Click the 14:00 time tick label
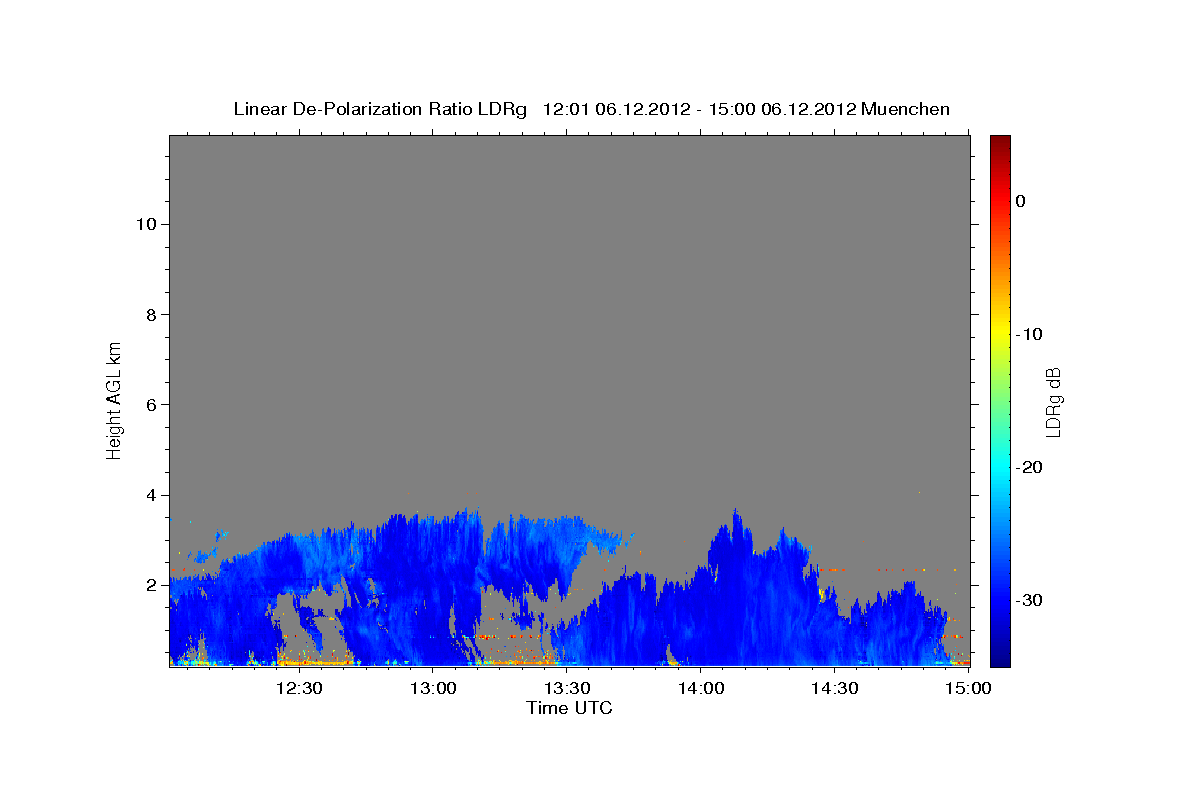The image size is (1200, 800). coord(700,688)
